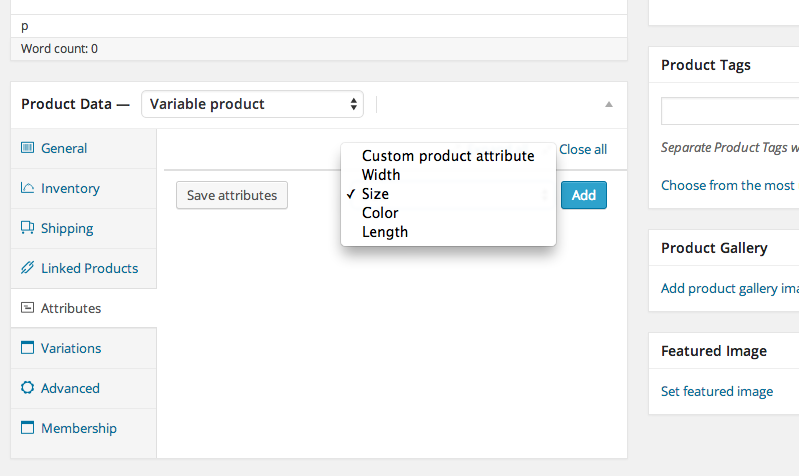This screenshot has width=799, height=476.
Task: Click the Shipping truck icon
Action: 27,227
